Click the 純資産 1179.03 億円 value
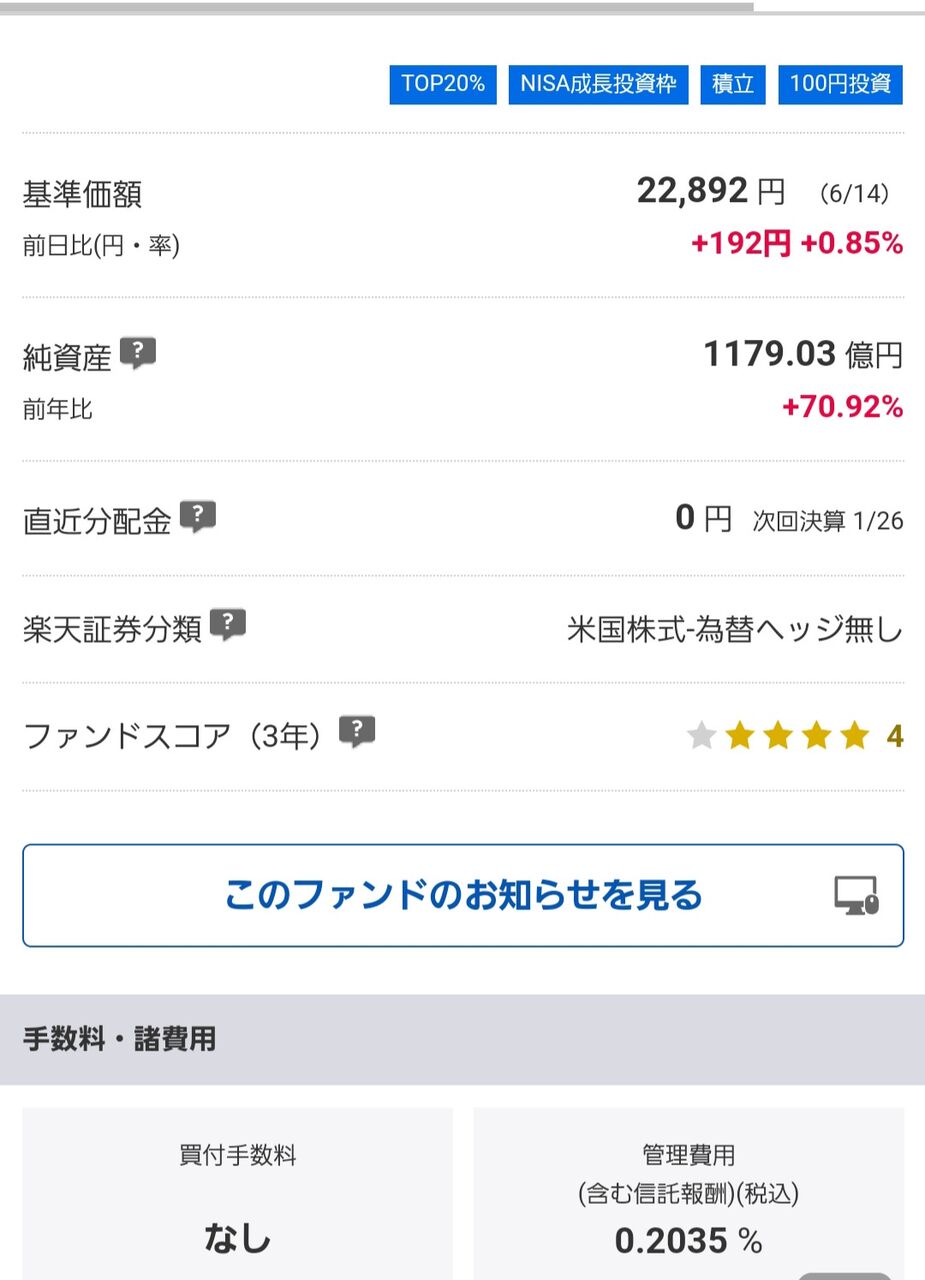This screenshot has height=1280, width=925. pyautogui.click(x=803, y=354)
